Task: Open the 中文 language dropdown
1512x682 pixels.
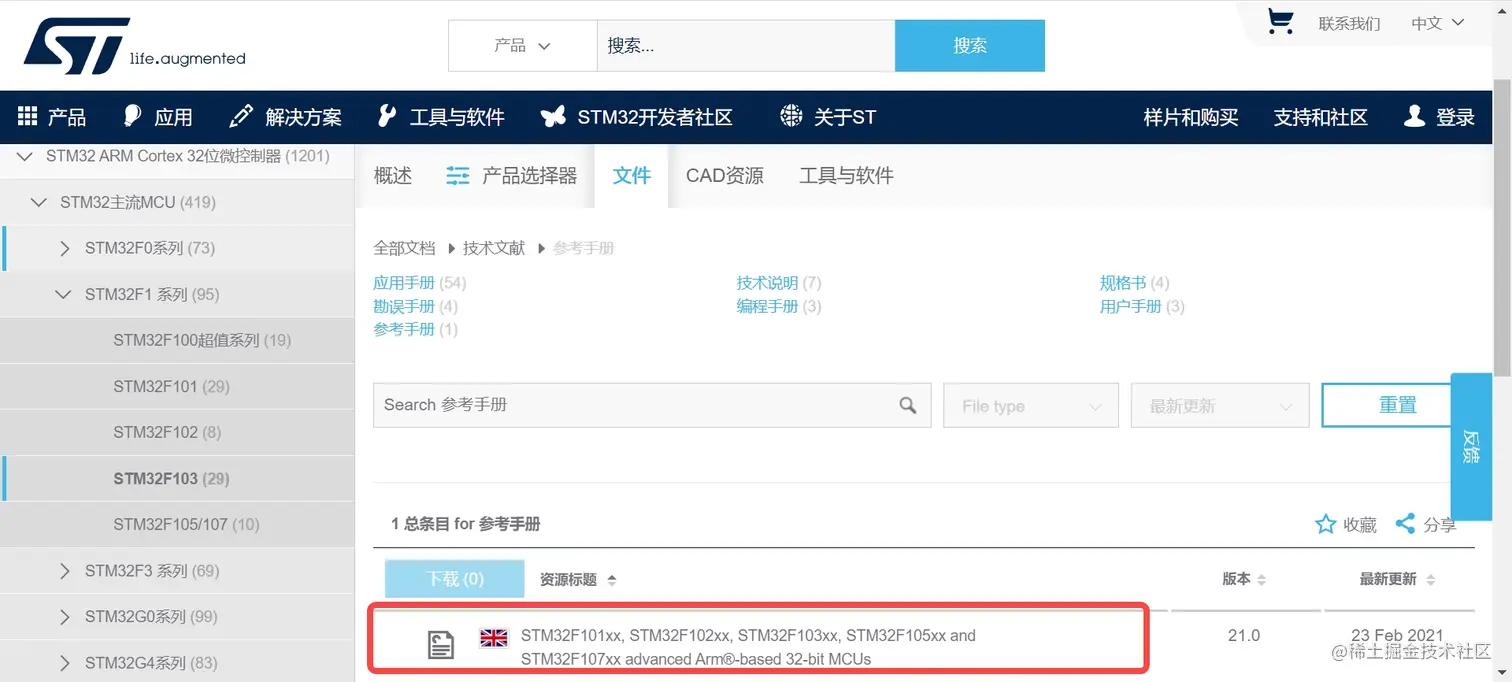Action: click(x=1437, y=23)
